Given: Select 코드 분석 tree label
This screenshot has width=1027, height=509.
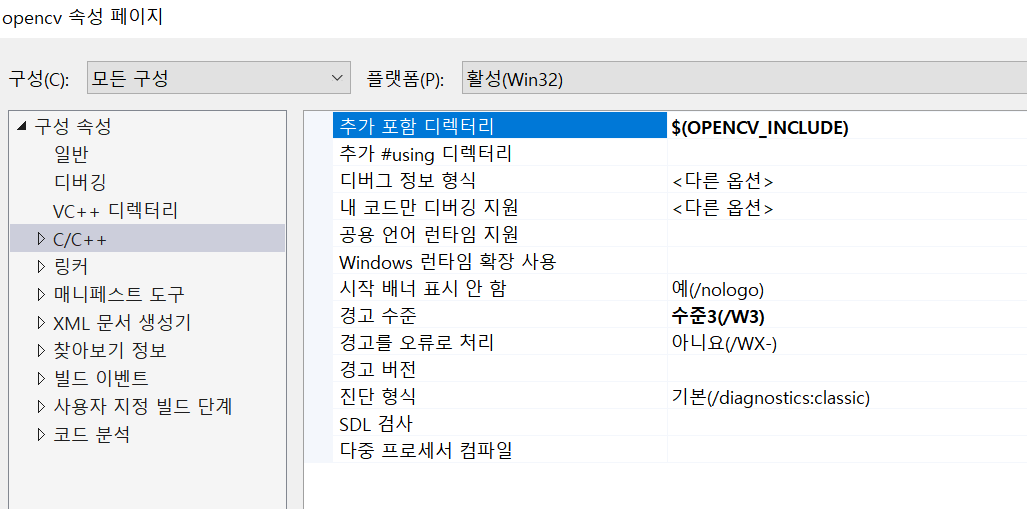Looking at the screenshot, I should pos(92,434).
